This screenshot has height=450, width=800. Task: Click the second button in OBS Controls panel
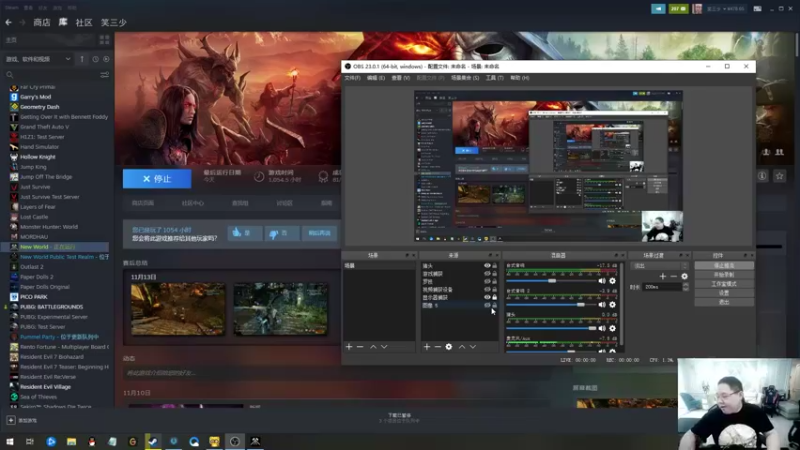724,275
